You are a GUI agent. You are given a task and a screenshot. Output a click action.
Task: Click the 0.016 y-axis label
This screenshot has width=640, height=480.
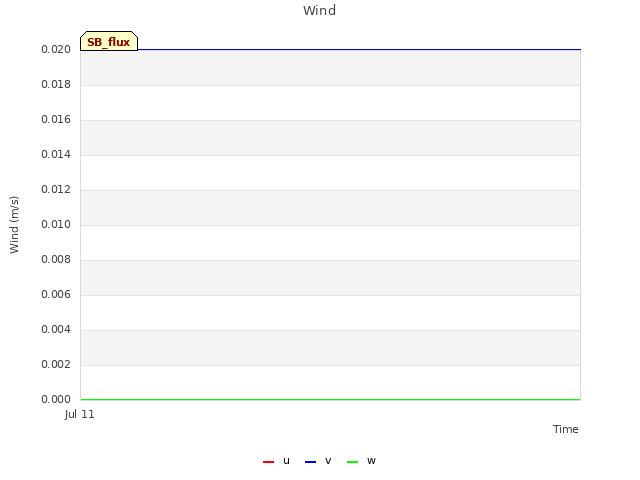pos(56,119)
